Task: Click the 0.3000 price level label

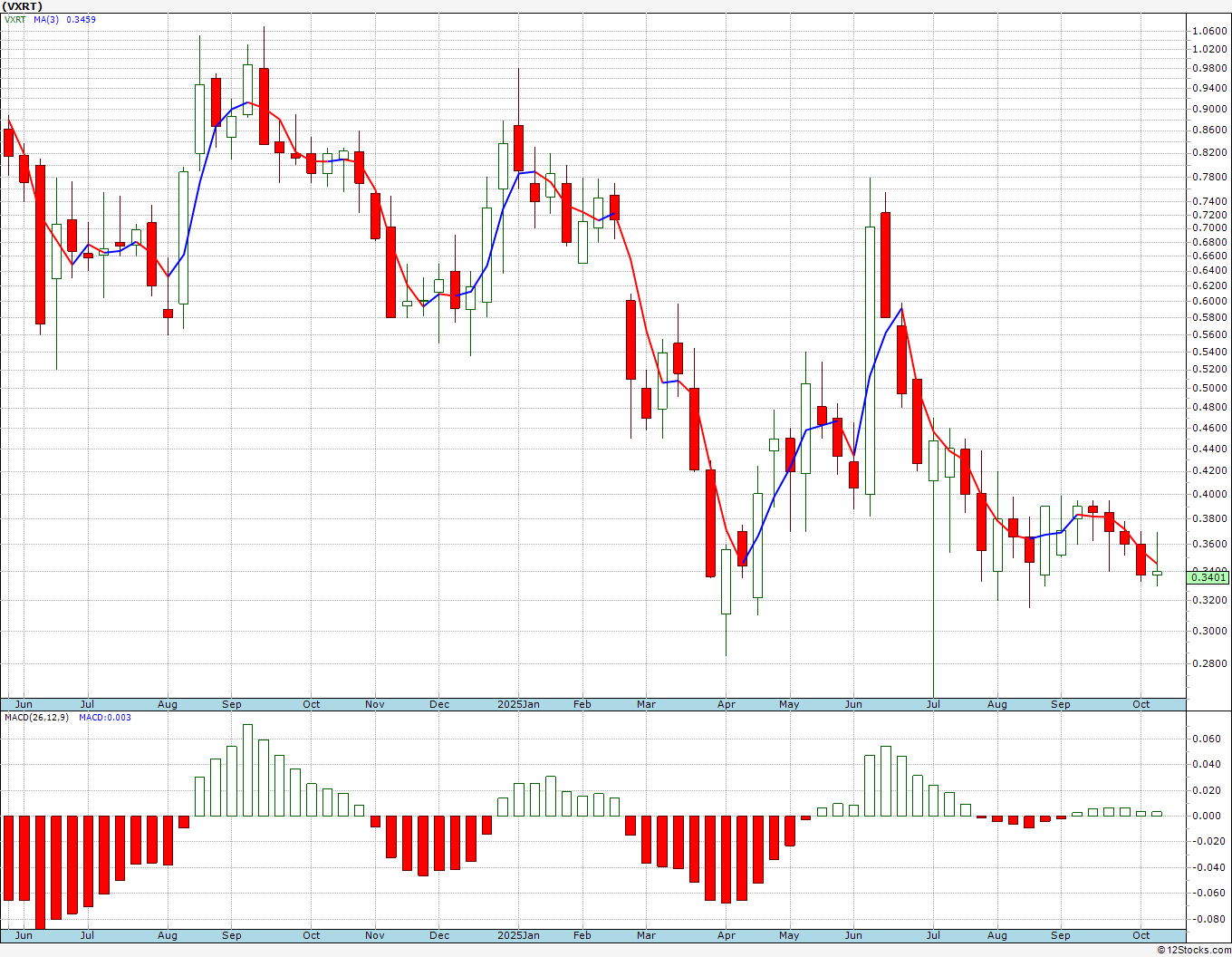Action: point(1210,632)
